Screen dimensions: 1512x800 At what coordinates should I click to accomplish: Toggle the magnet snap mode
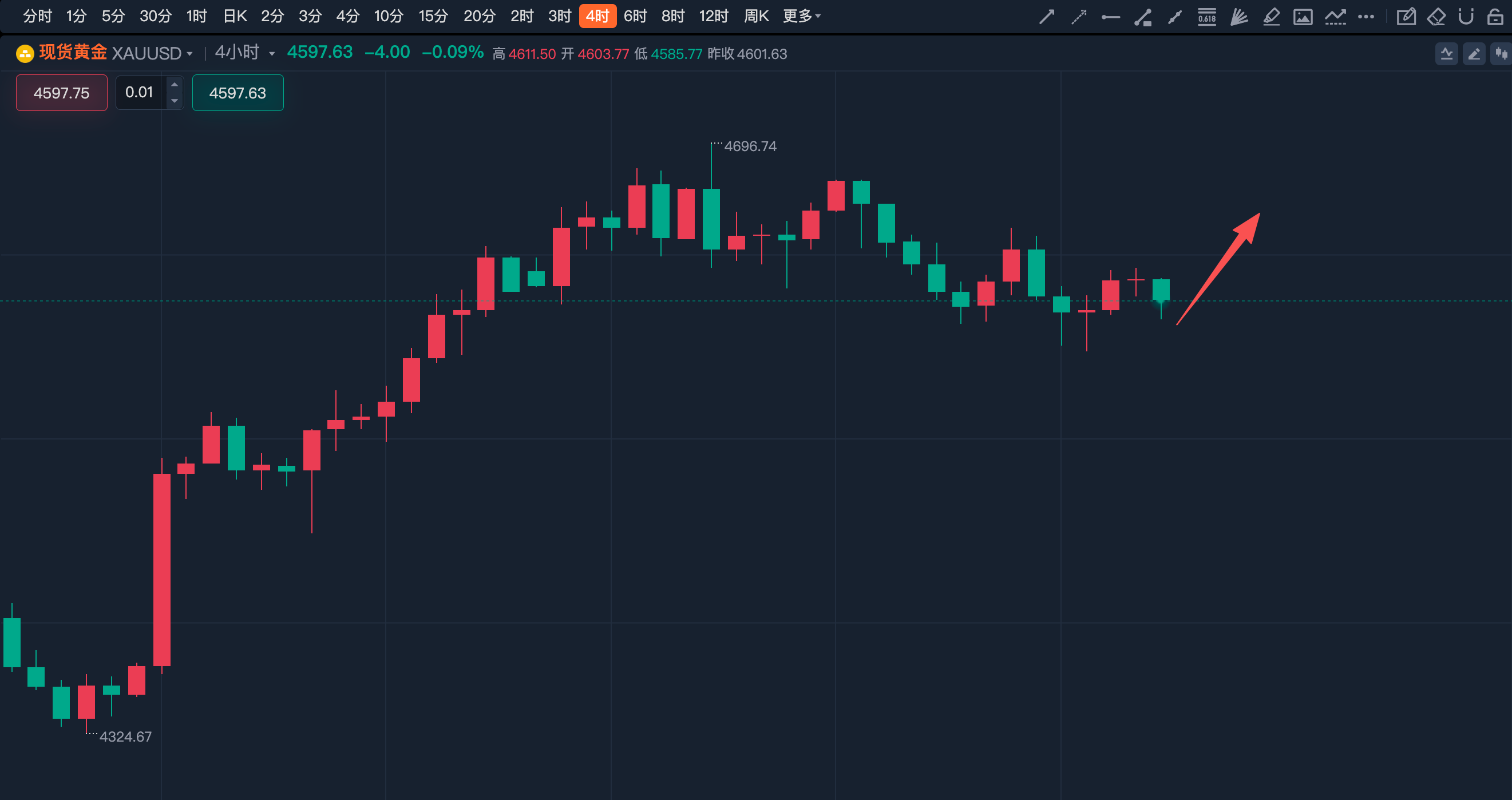point(1466,17)
